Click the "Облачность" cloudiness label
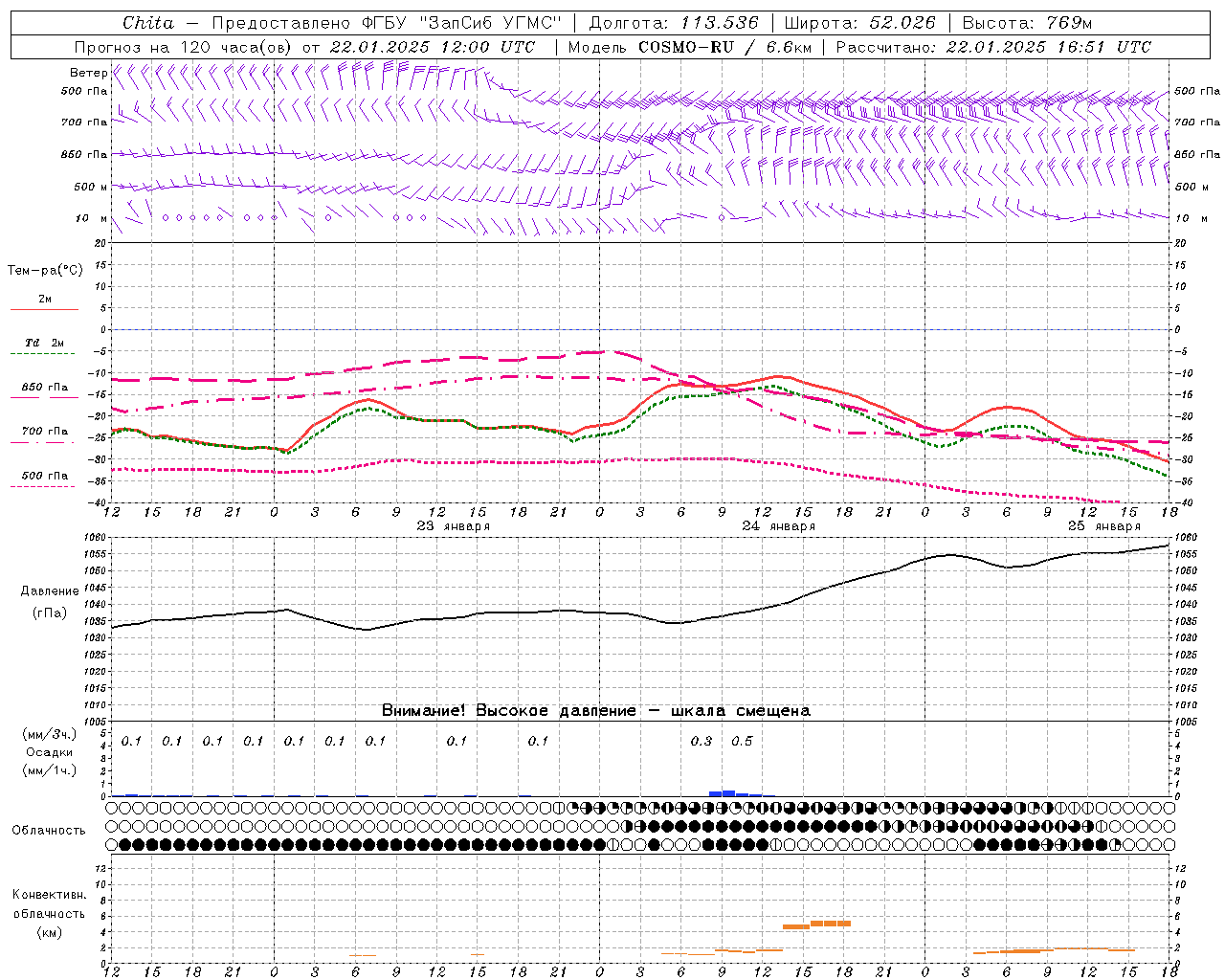This screenshot has height=980, width=1225. pyautogui.click(x=49, y=830)
